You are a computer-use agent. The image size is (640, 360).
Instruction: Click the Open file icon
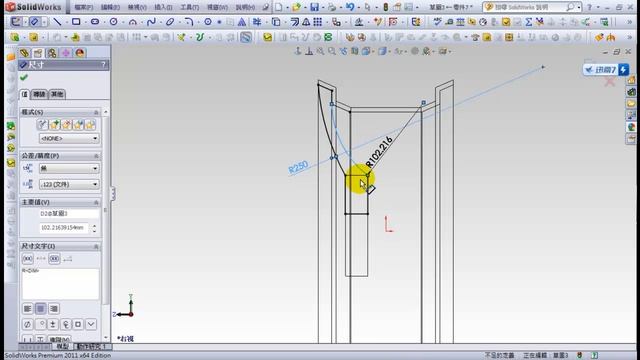pyautogui.click(x=296, y=7)
